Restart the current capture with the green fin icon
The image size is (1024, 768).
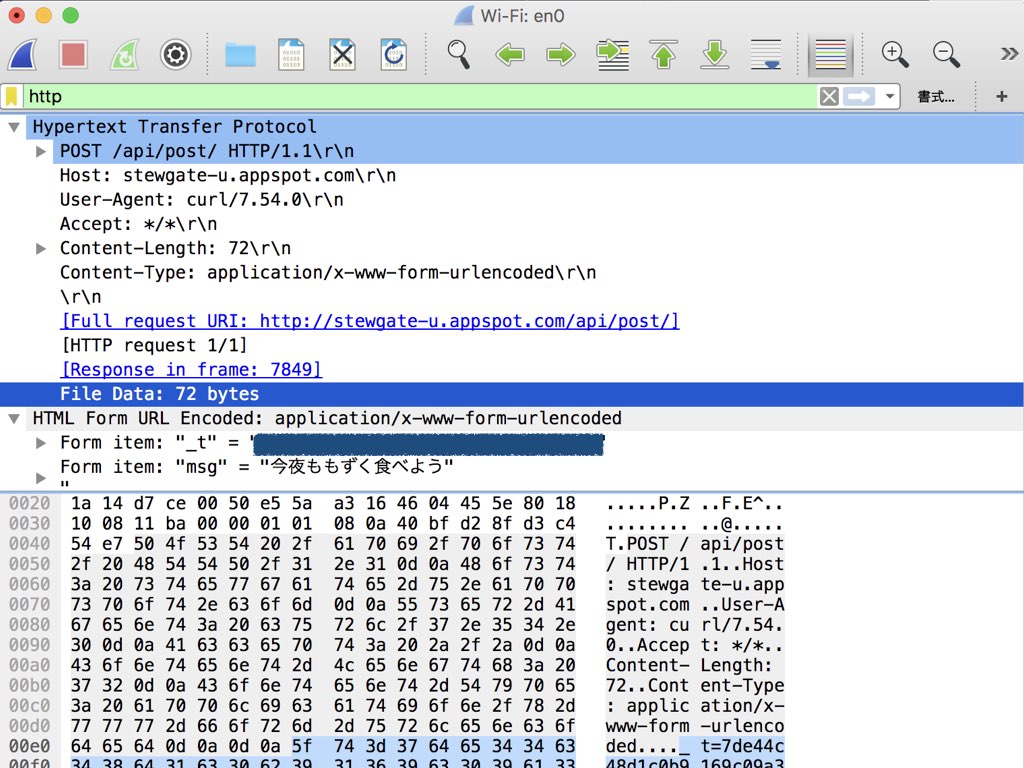point(124,54)
